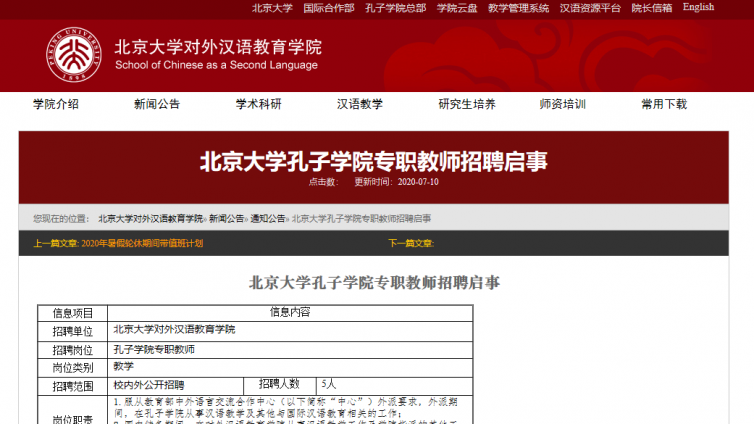Click the 下一篇文章 label

(x=411, y=243)
